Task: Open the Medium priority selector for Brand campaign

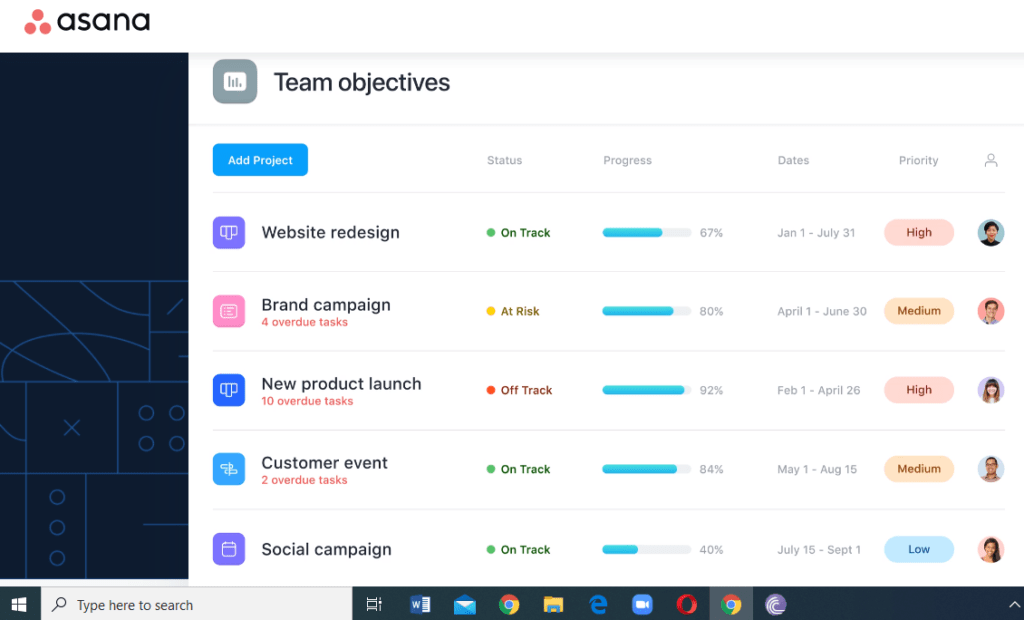Action: 918,311
